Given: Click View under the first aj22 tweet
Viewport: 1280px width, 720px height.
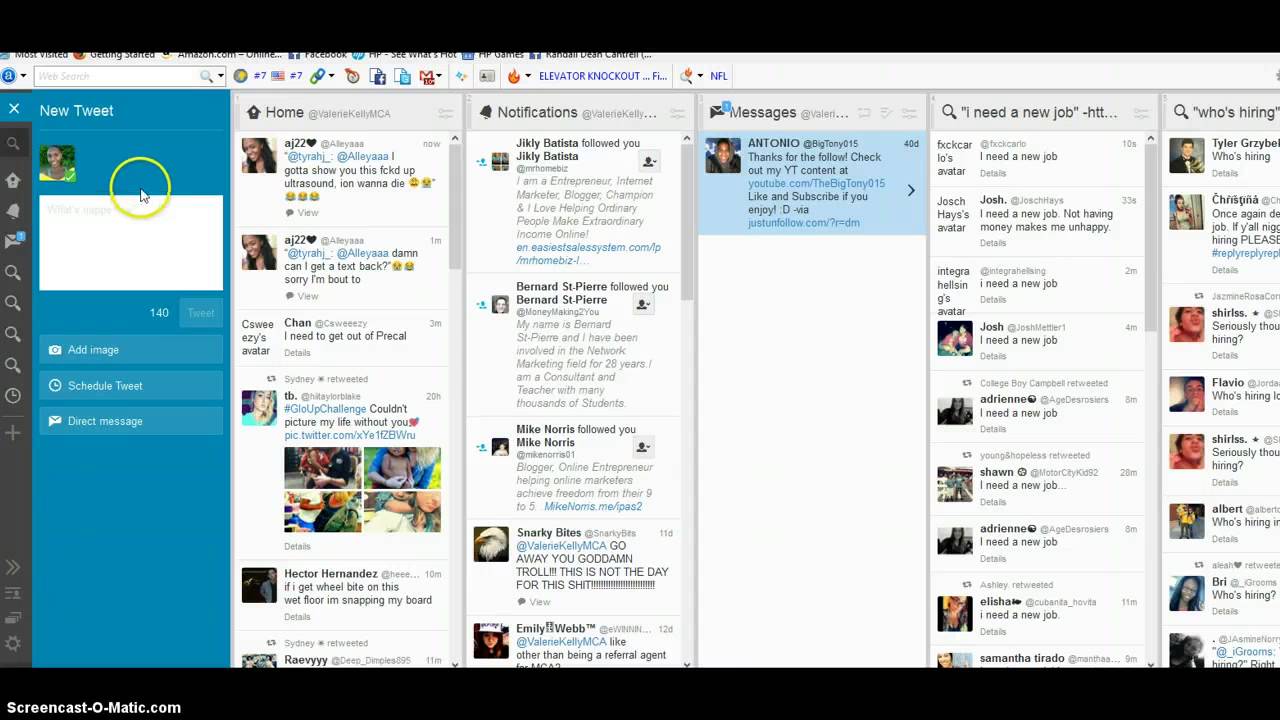Looking at the screenshot, I should coord(302,213).
